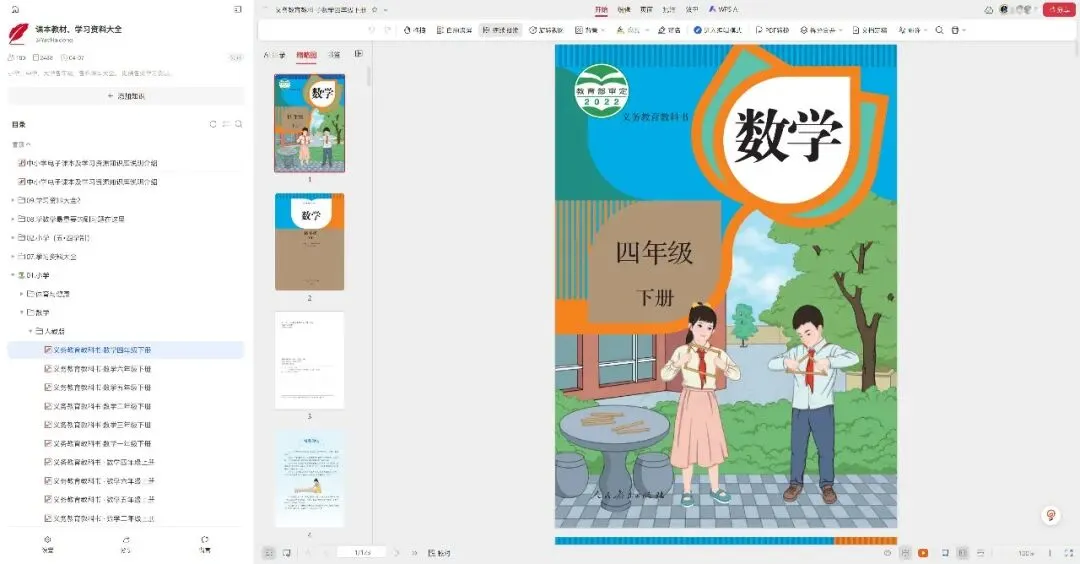Expand the 107 folder in the tree
This screenshot has width=1080, height=564.
13,257
